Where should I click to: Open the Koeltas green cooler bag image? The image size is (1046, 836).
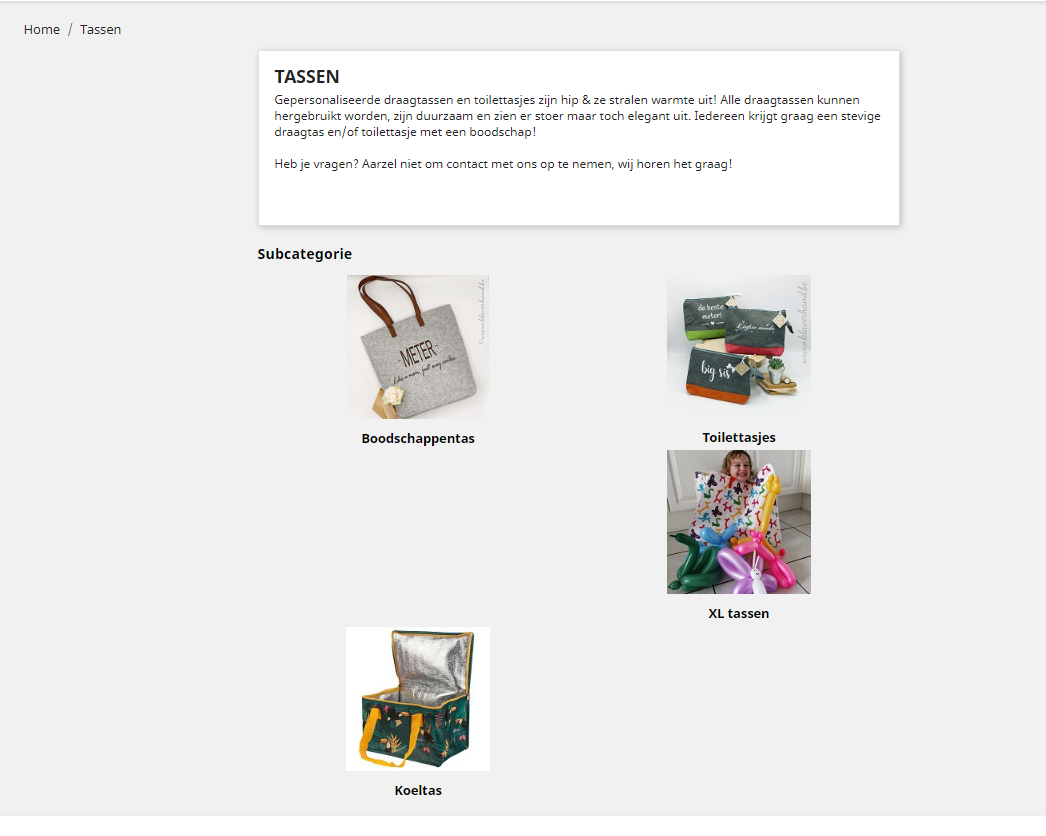[x=418, y=699]
